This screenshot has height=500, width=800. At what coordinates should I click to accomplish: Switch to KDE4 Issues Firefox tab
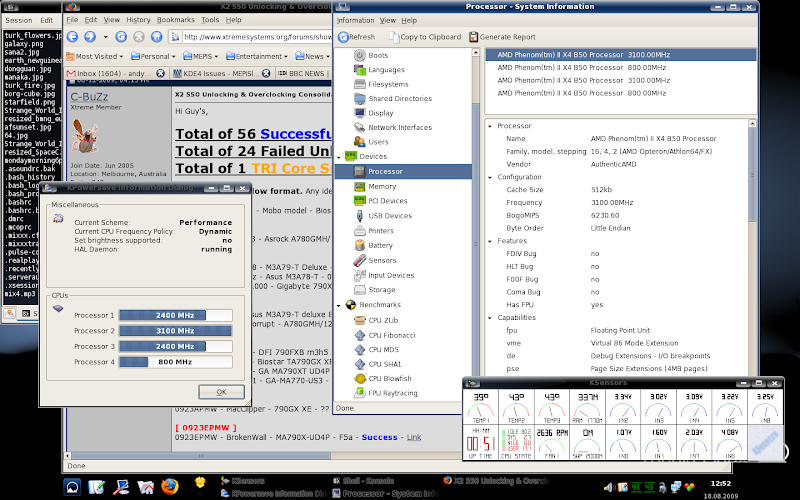pyautogui.click(x=221, y=73)
